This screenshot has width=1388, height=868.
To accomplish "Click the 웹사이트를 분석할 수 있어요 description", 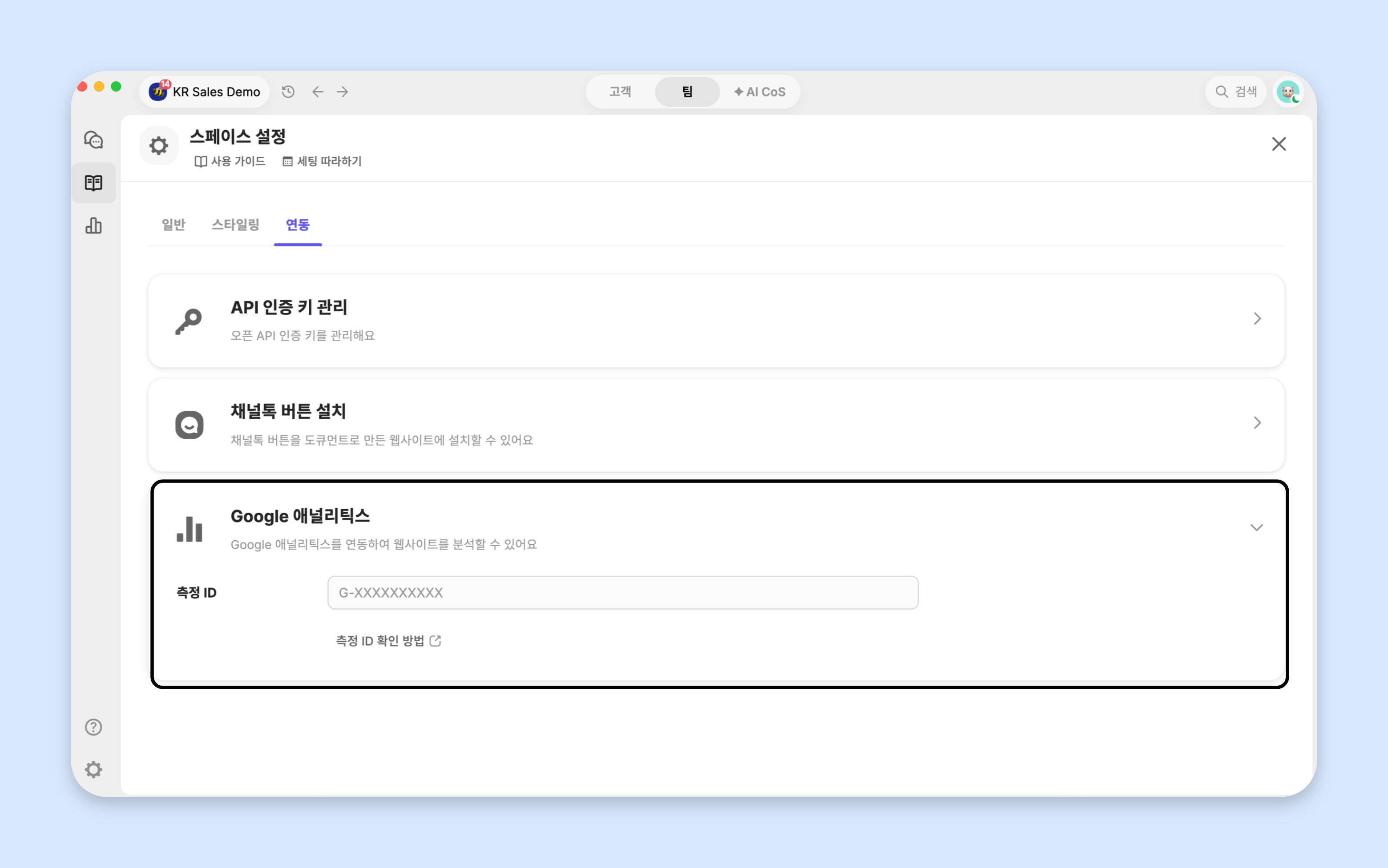I will (x=384, y=544).
